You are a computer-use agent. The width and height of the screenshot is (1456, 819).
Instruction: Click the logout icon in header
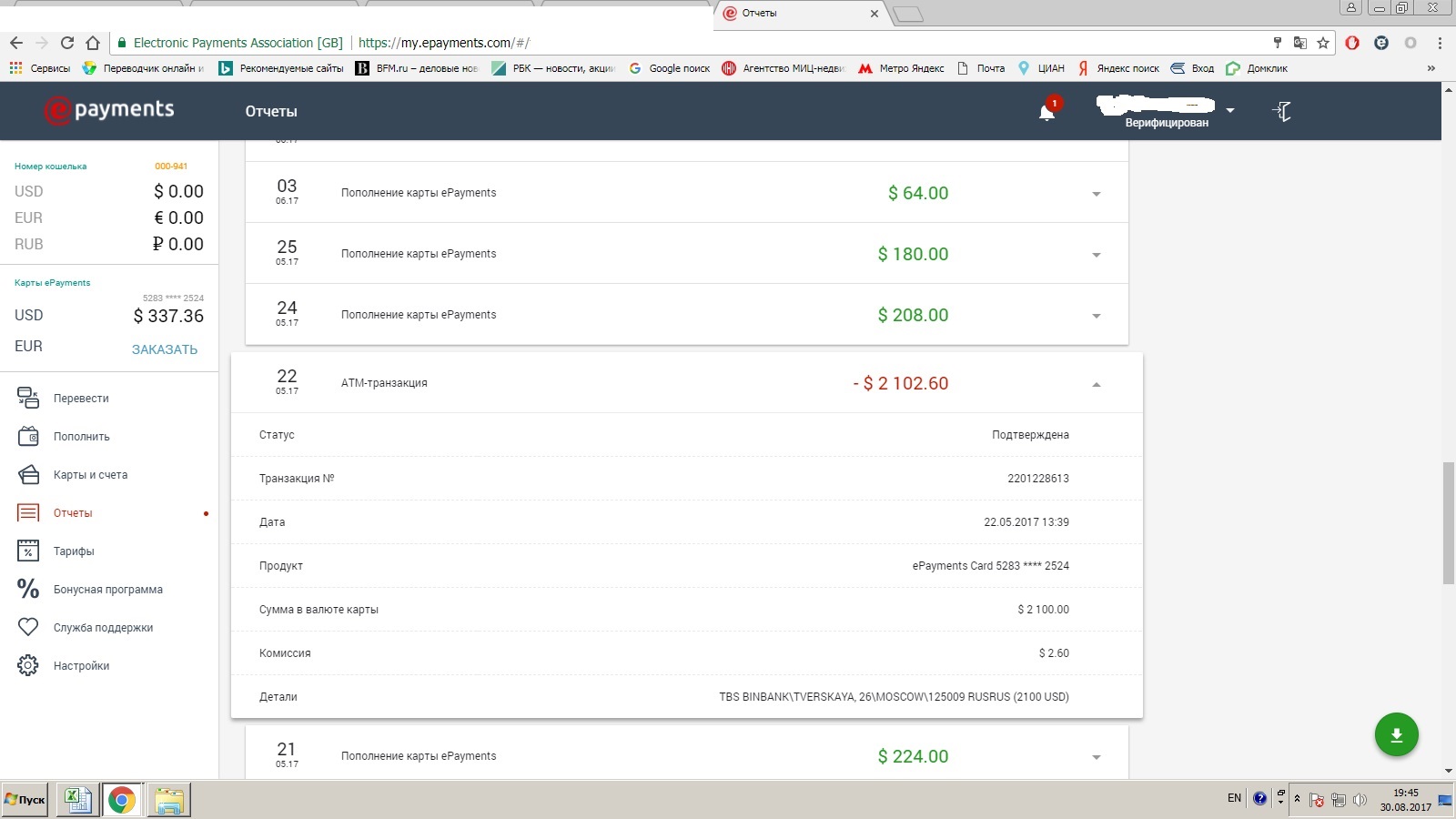(1281, 111)
